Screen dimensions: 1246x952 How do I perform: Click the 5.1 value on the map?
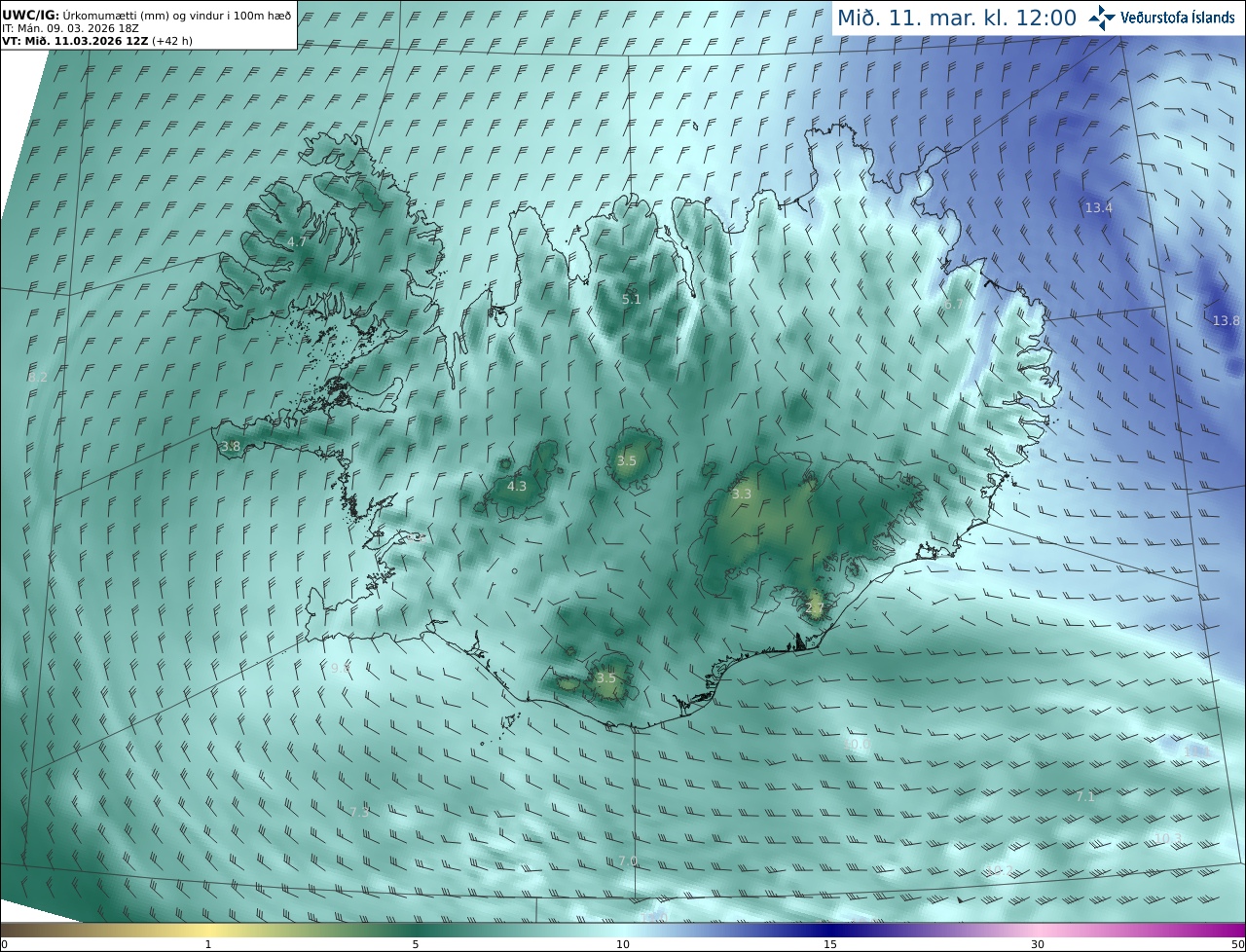coord(632,299)
